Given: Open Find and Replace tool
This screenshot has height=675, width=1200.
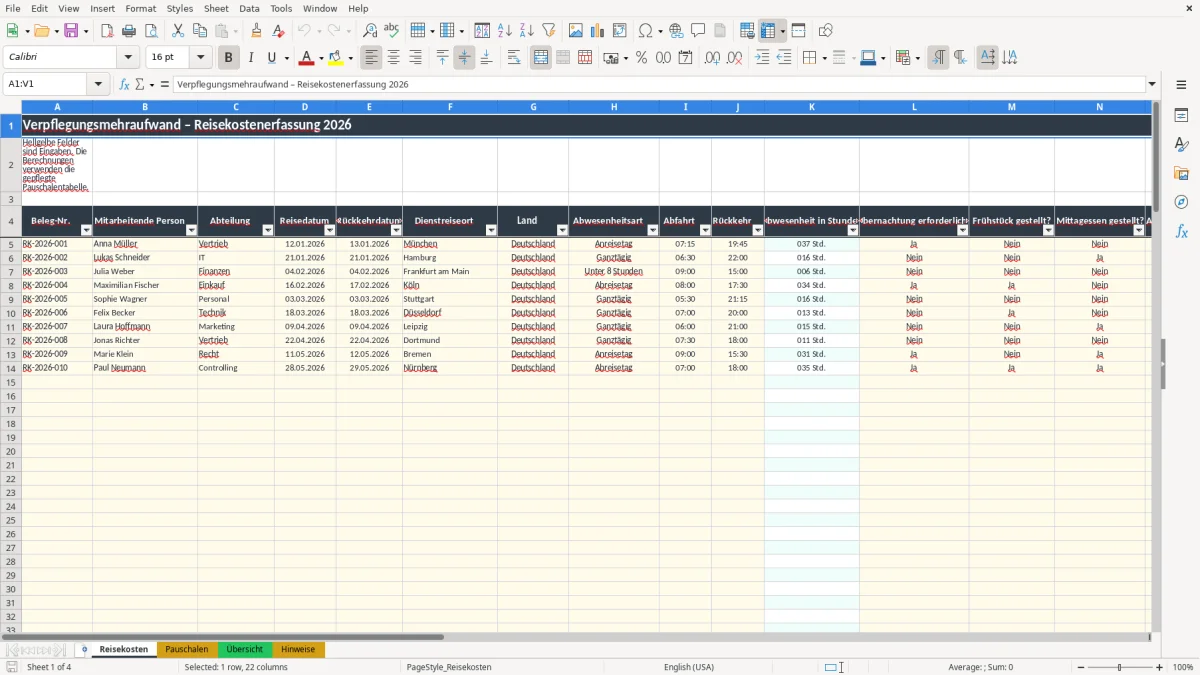Looking at the screenshot, I should coord(370,31).
